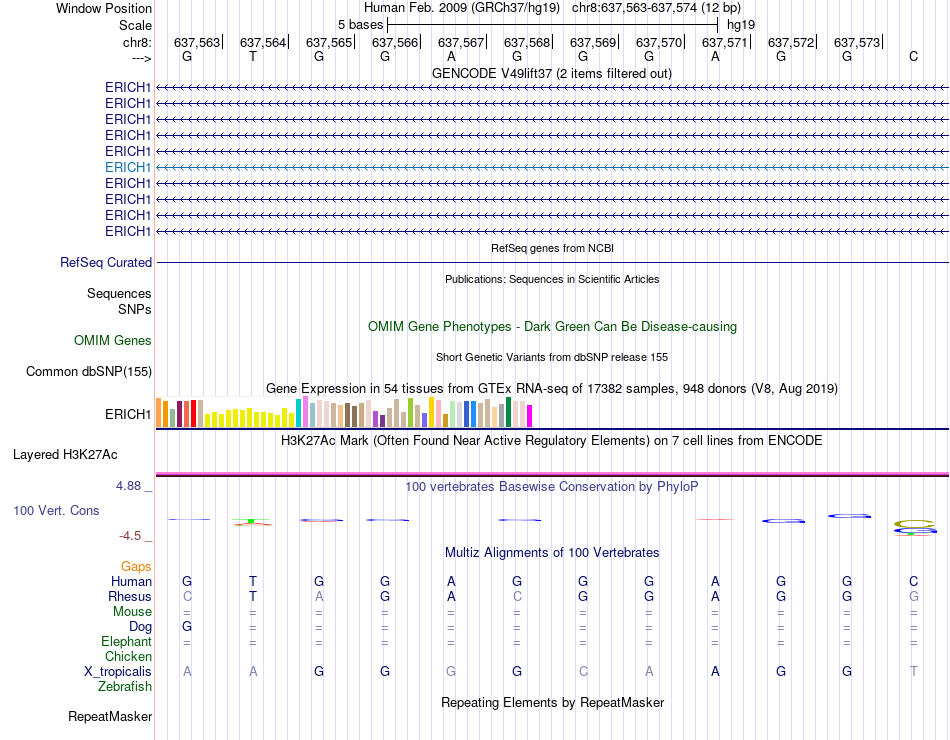The image size is (950, 740).
Task: Click the chr8: ruler label
Action: point(137,42)
